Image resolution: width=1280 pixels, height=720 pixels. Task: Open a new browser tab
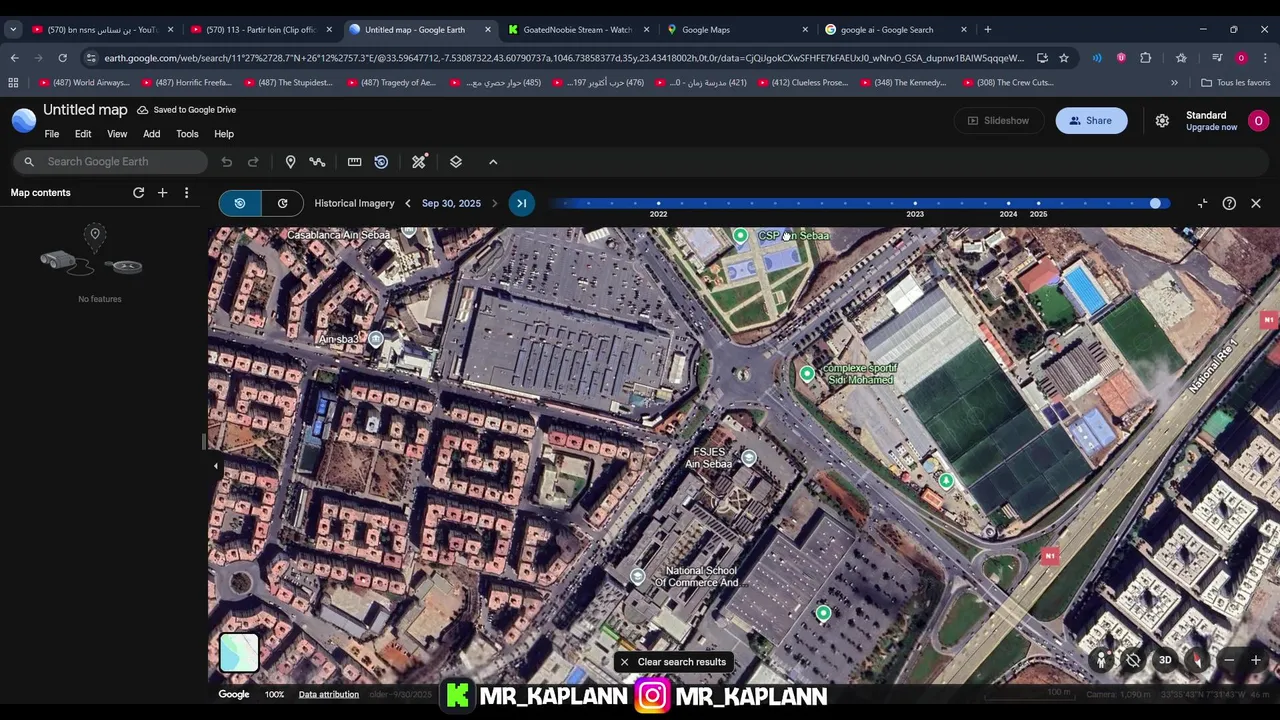point(987,30)
